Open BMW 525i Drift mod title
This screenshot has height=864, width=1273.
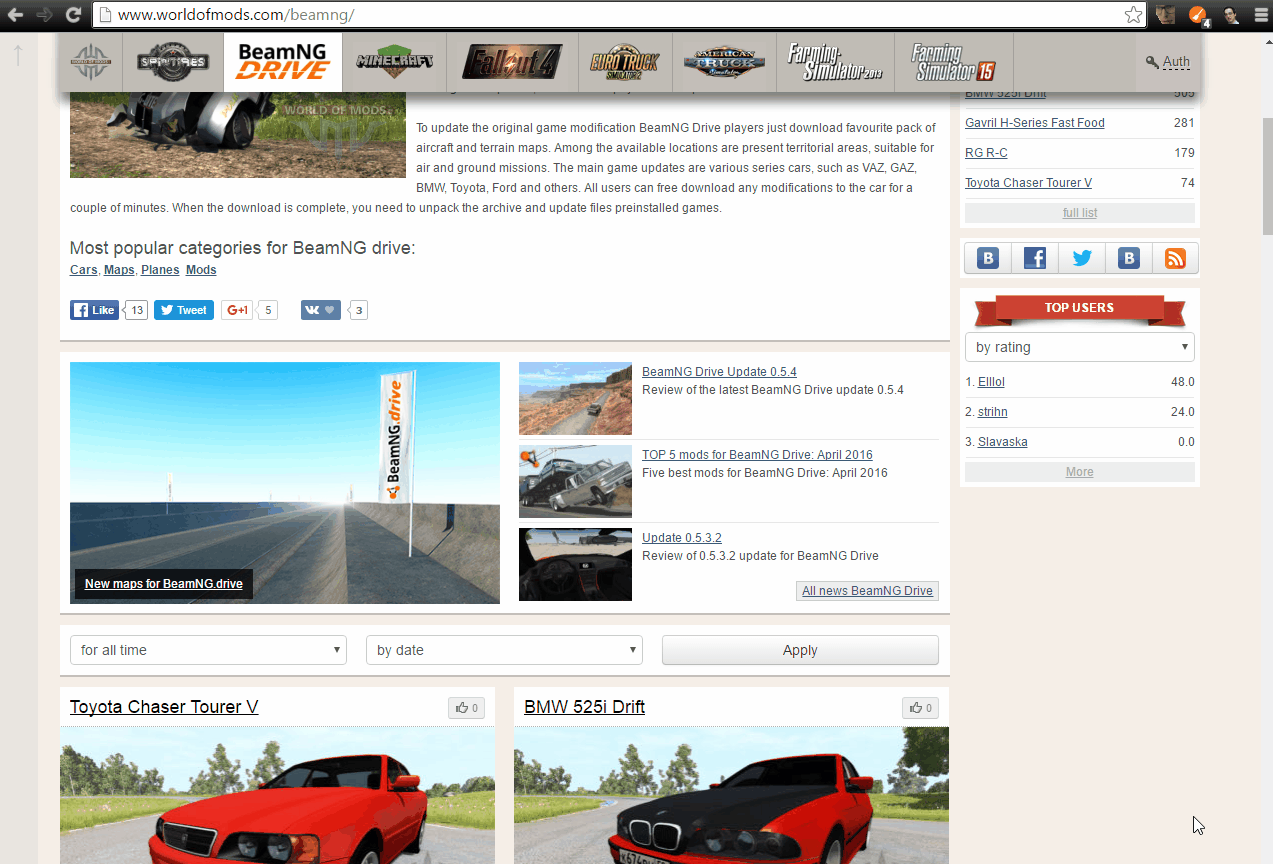tap(584, 707)
